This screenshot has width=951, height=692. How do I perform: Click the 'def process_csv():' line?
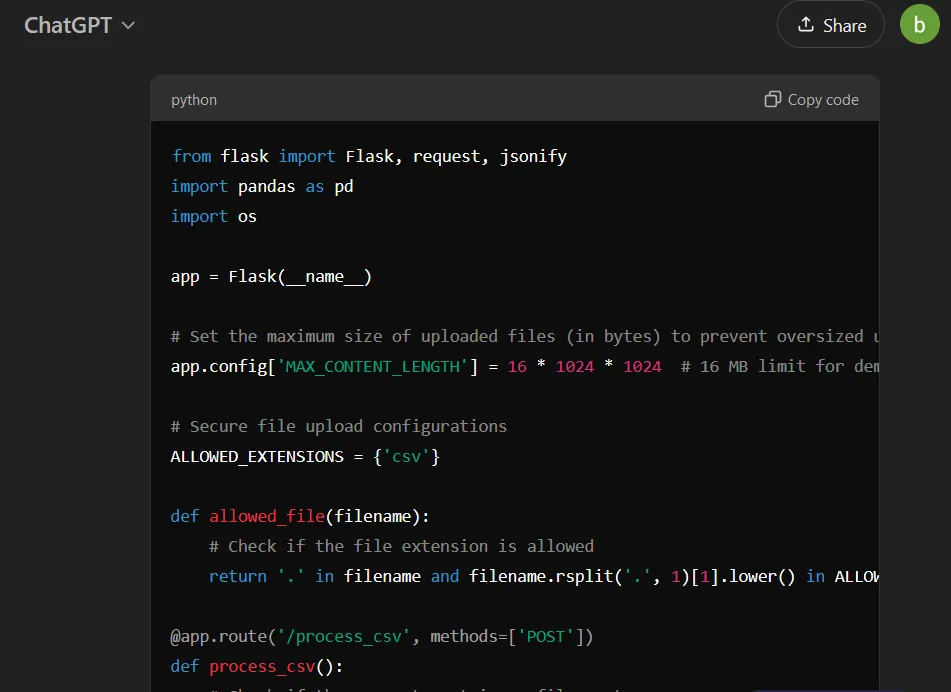(257, 667)
